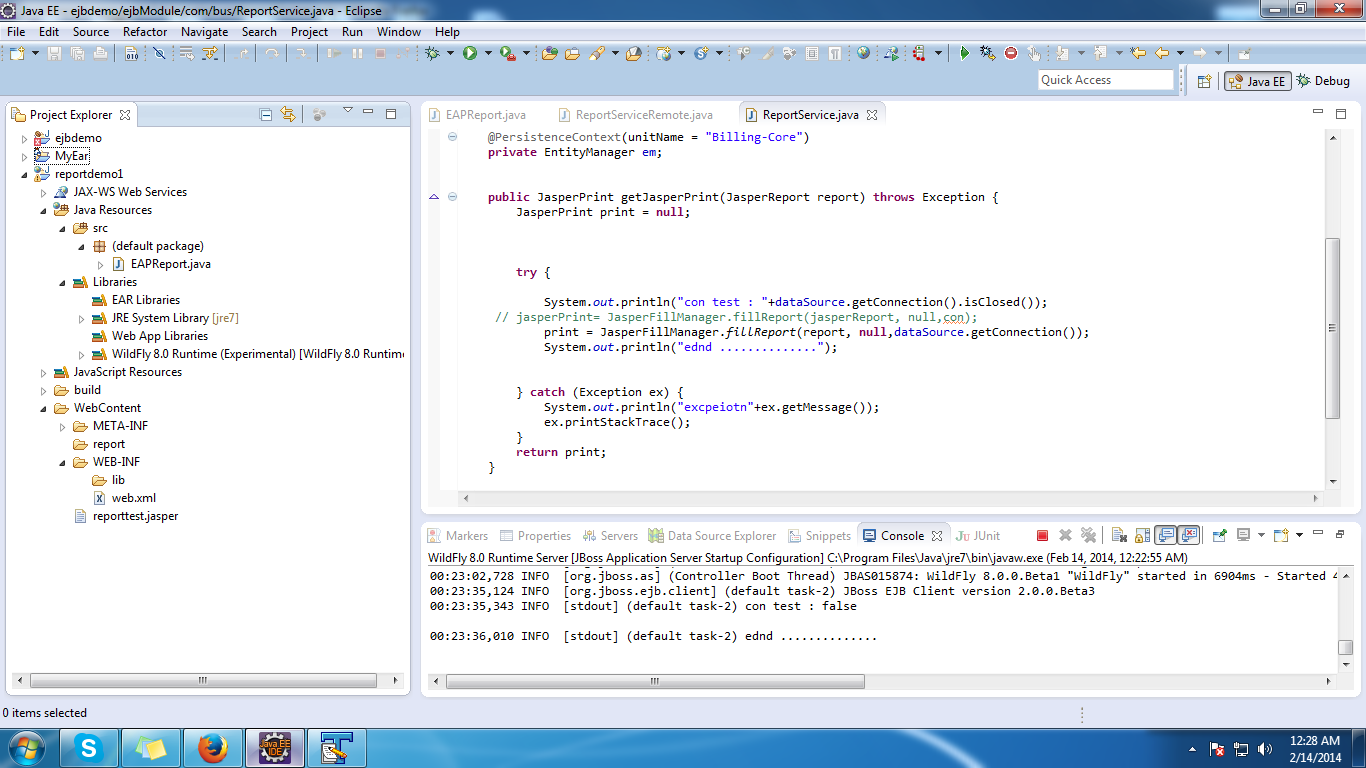
Task: Toggle the fold marker beside getJasperPrint method
Action: 452,197
